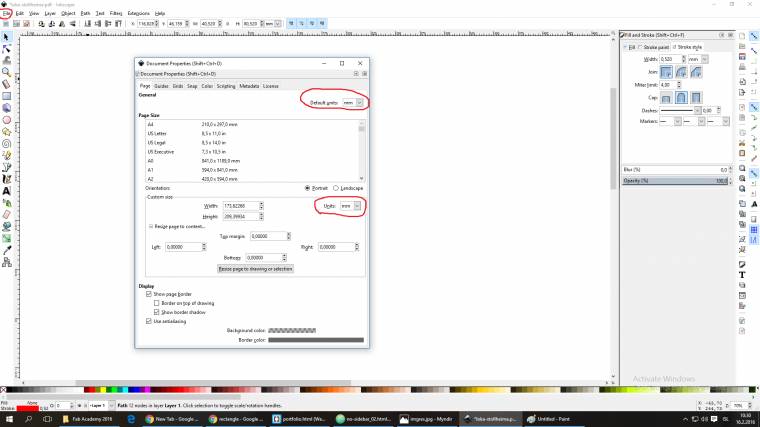
Task: Open Fab Academy 2016 taskbar folder
Action: pos(89,419)
